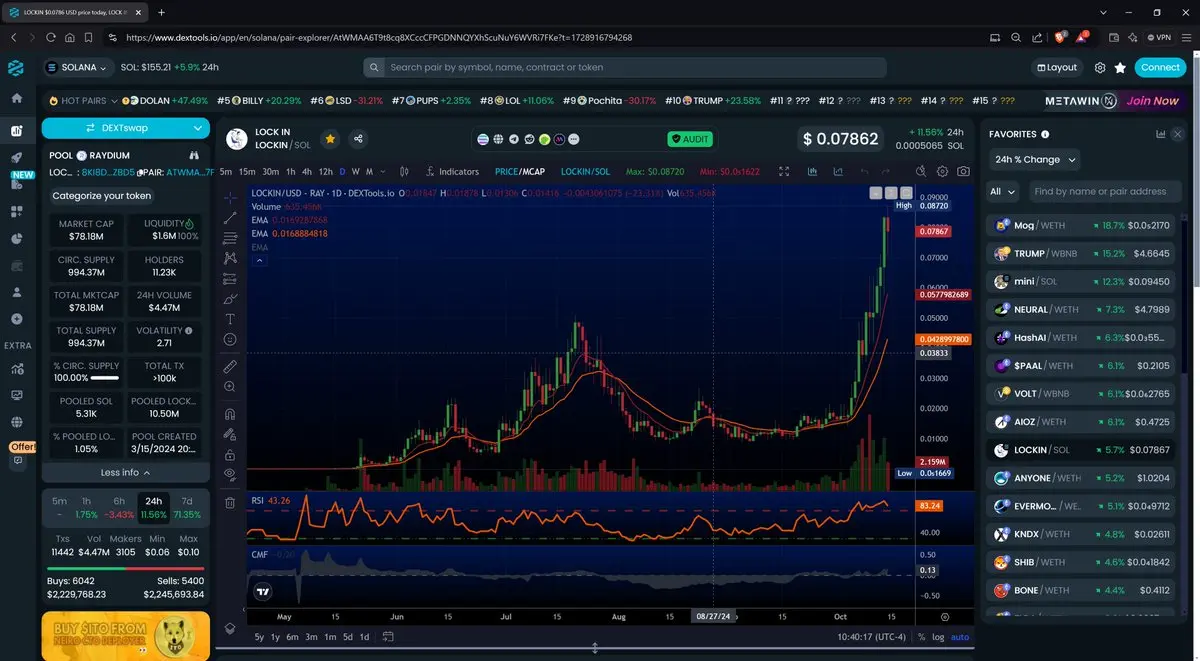Image resolution: width=1200 pixels, height=661 pixels.
Task: Expand the HOT PAIRS dropdown
Action: click(x=82, y=101)
